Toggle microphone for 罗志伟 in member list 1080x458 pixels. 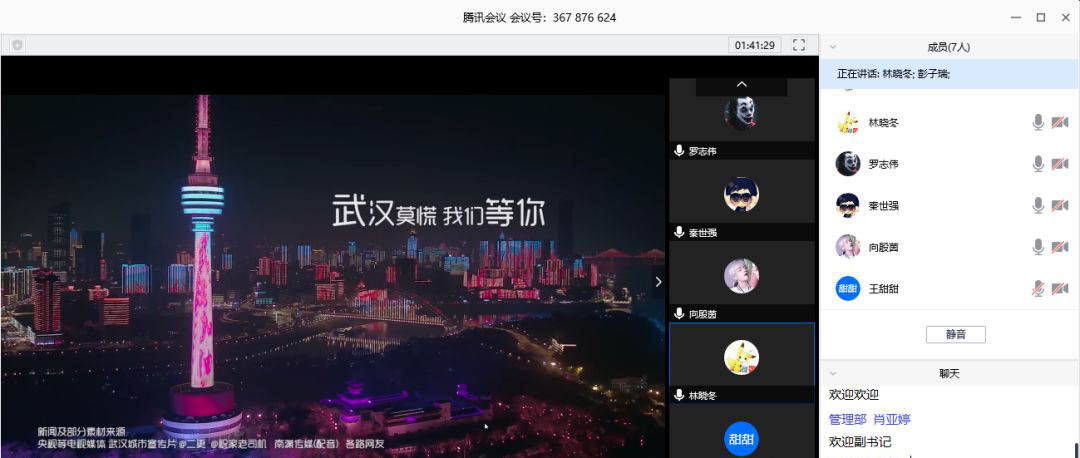pyautogui.click(x=1037, y=164)
